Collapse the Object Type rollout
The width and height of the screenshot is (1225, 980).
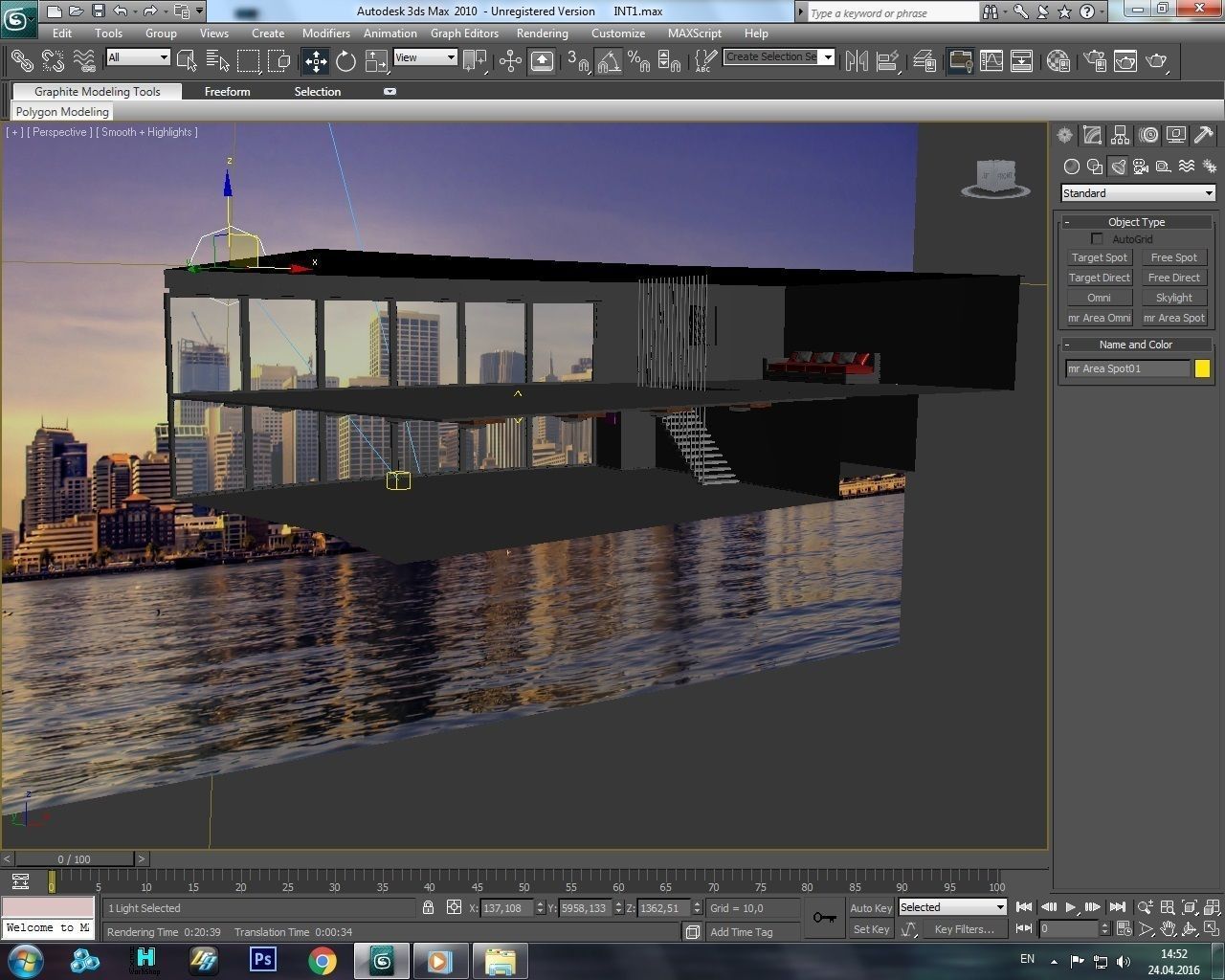click(1136, 222)
